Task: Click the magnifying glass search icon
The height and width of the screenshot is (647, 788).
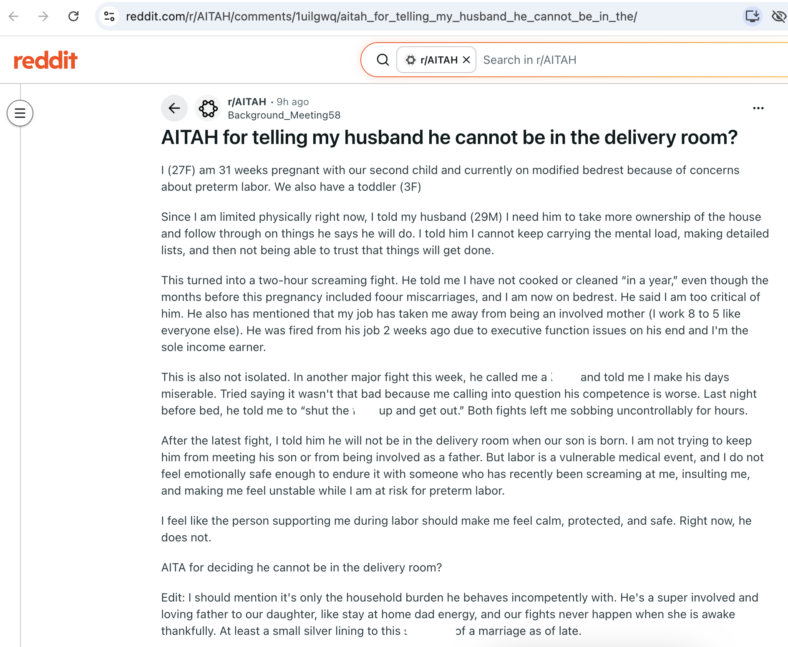Action: [383, 60]
